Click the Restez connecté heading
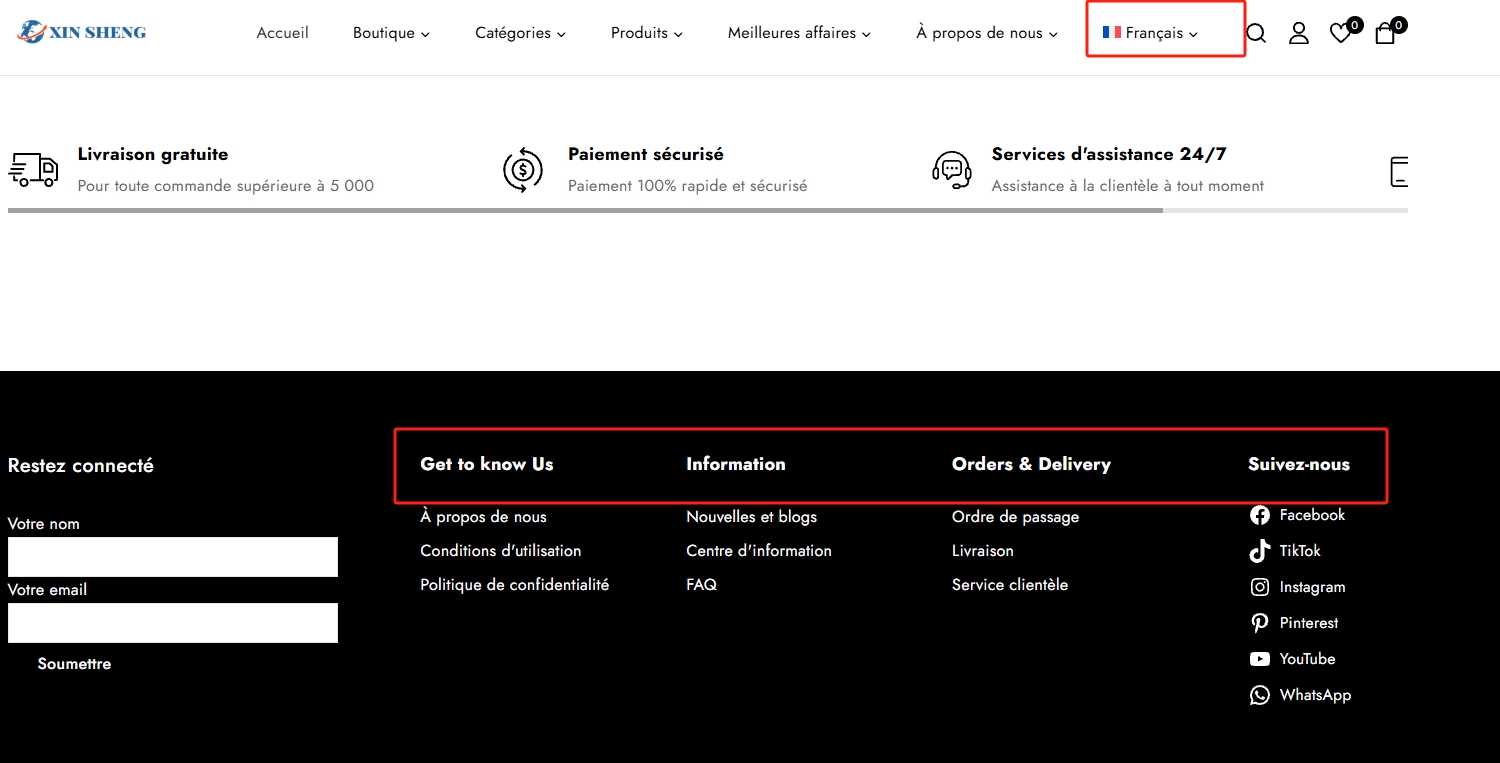This screenshot has height=763, width=1500. 80,465
